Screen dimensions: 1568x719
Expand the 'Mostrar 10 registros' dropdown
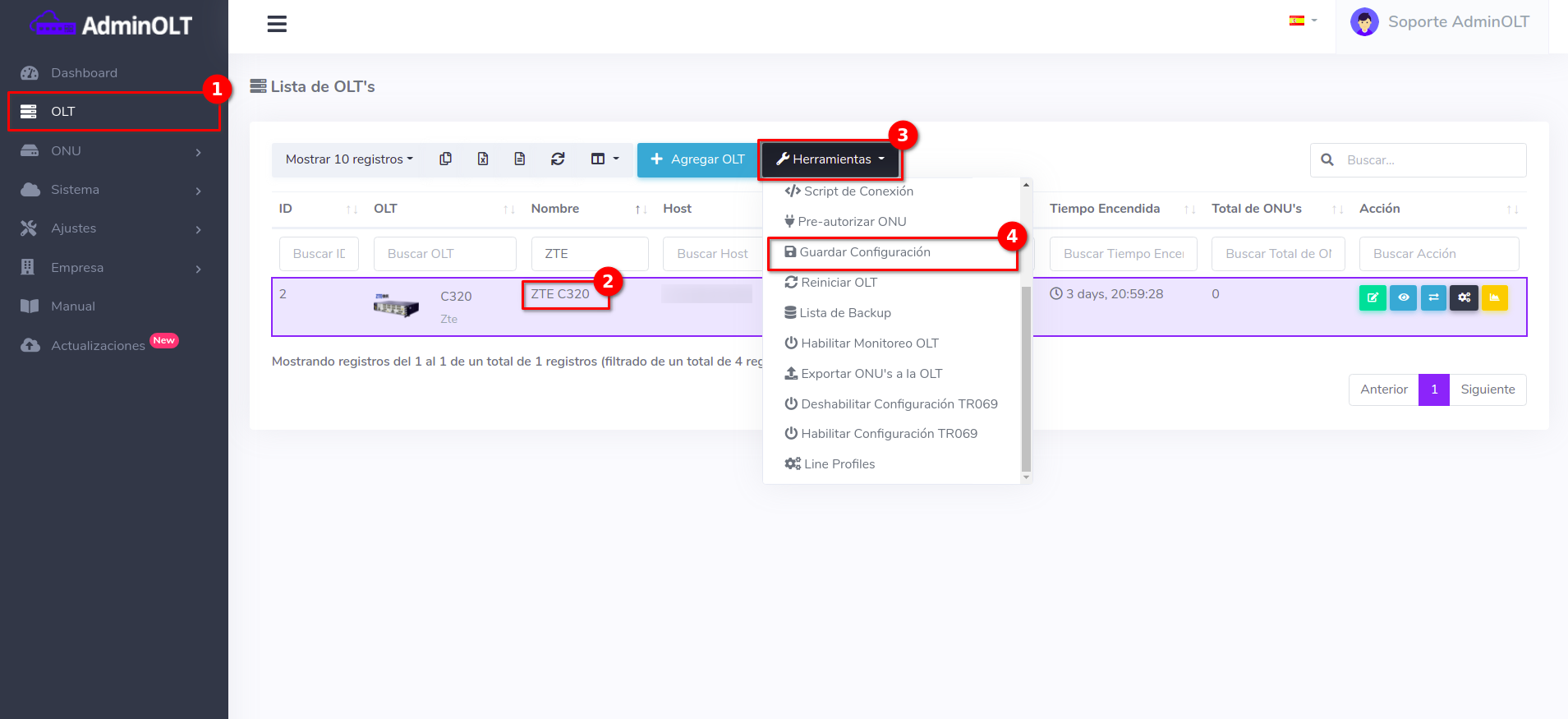tap(348, 159)
